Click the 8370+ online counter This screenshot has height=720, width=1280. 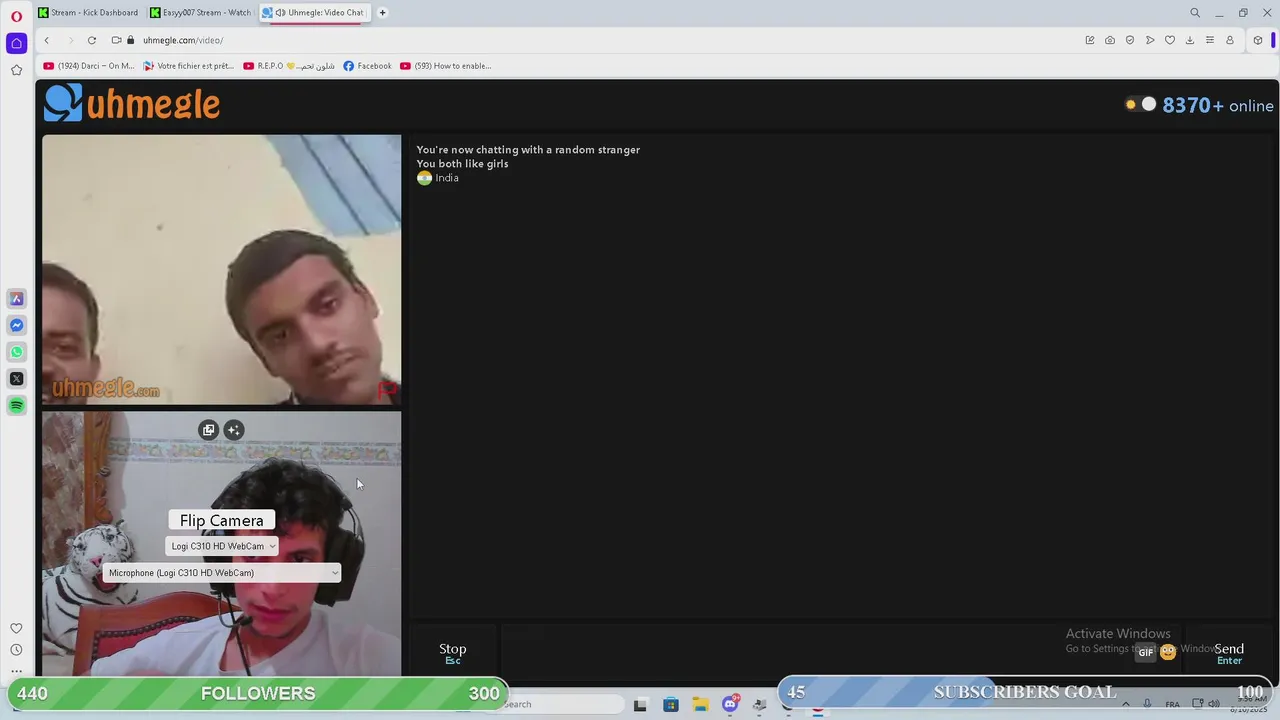1218,105
